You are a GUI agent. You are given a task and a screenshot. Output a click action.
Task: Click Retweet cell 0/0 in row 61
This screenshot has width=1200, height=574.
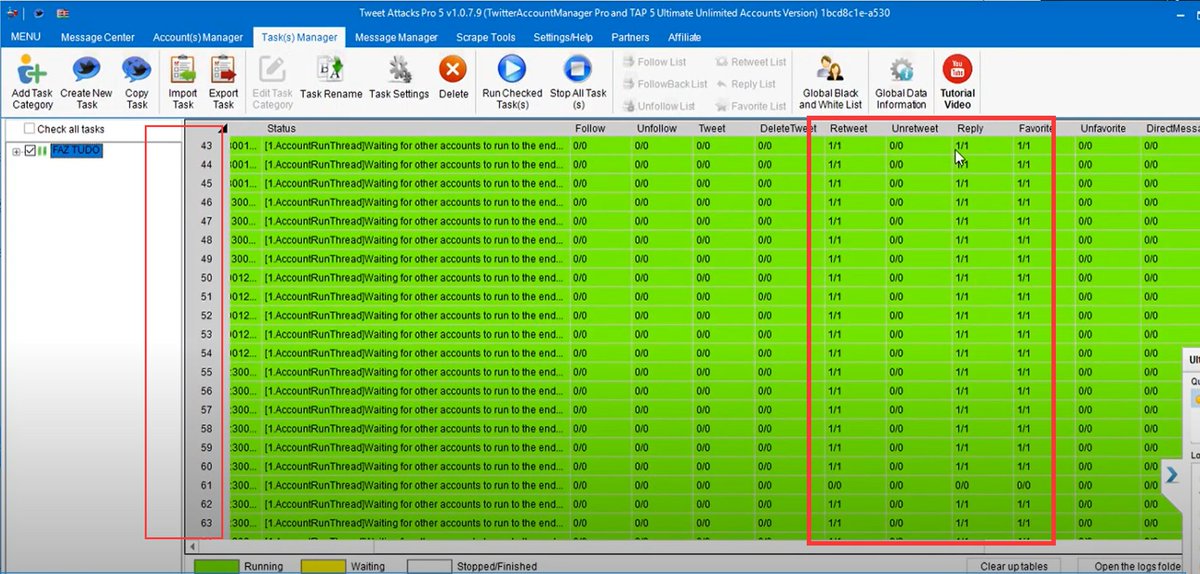tap(855, 485)
